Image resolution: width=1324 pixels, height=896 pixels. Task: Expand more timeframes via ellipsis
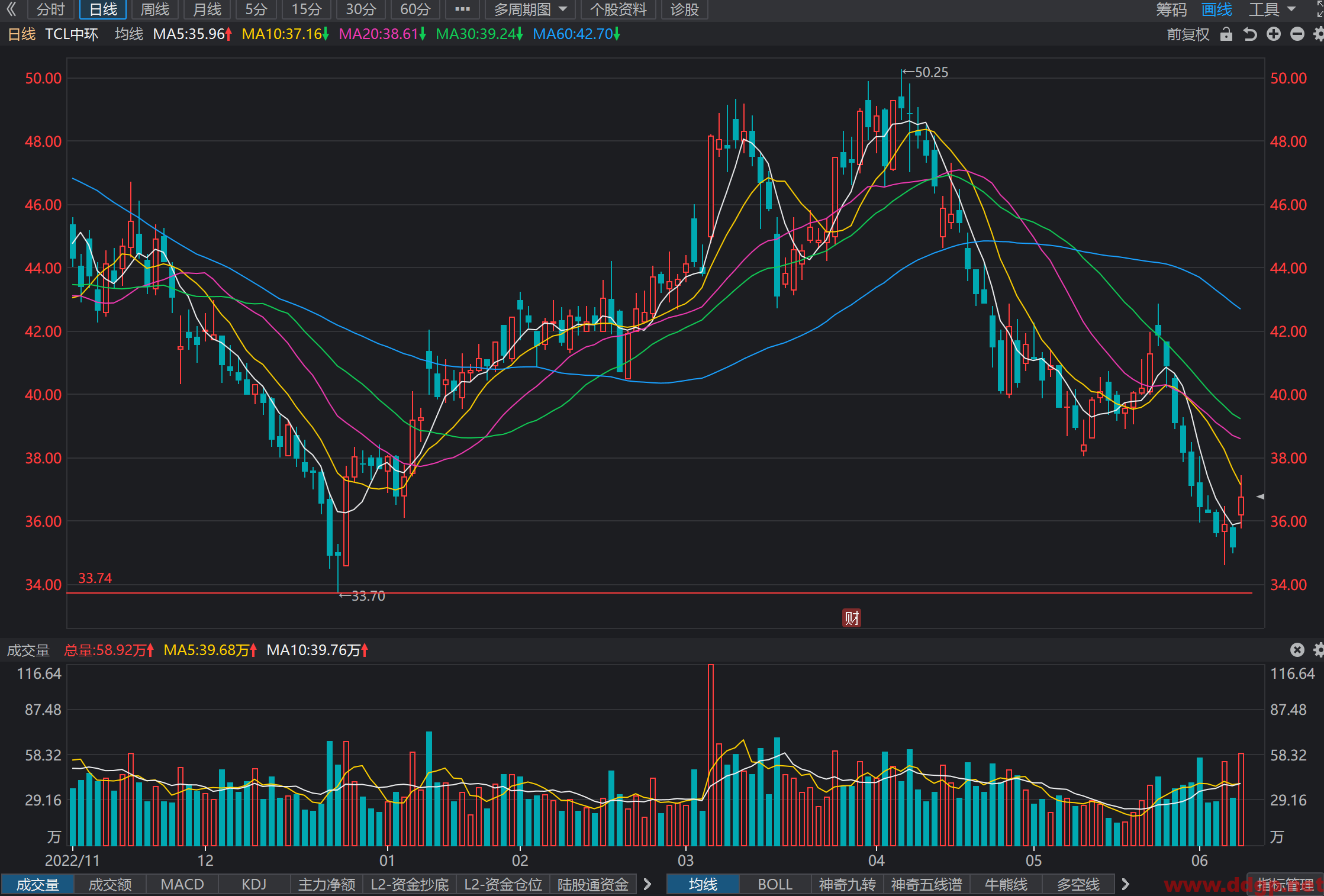pyautogui.click(x=462, y=9)
